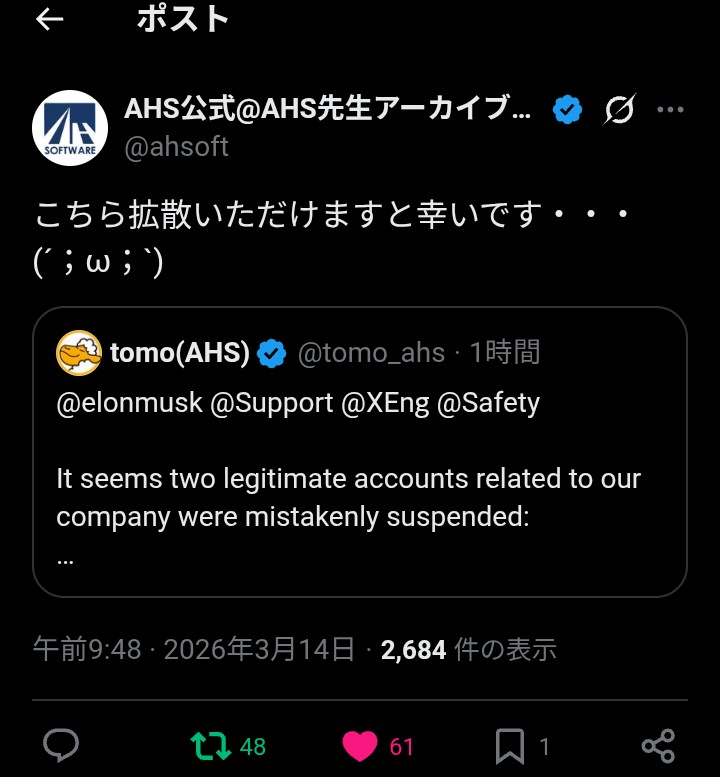Tap the tomo(AHS) avatar in quoted post
The image size is (720, 777).
79,352
